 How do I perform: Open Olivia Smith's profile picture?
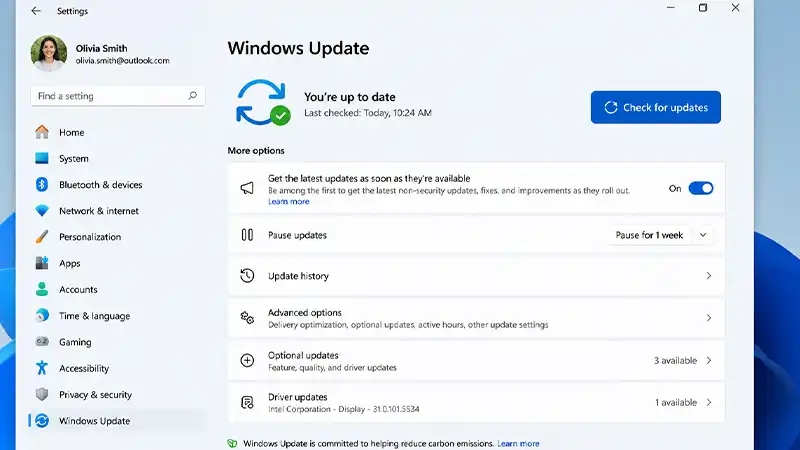click(49, 53)
